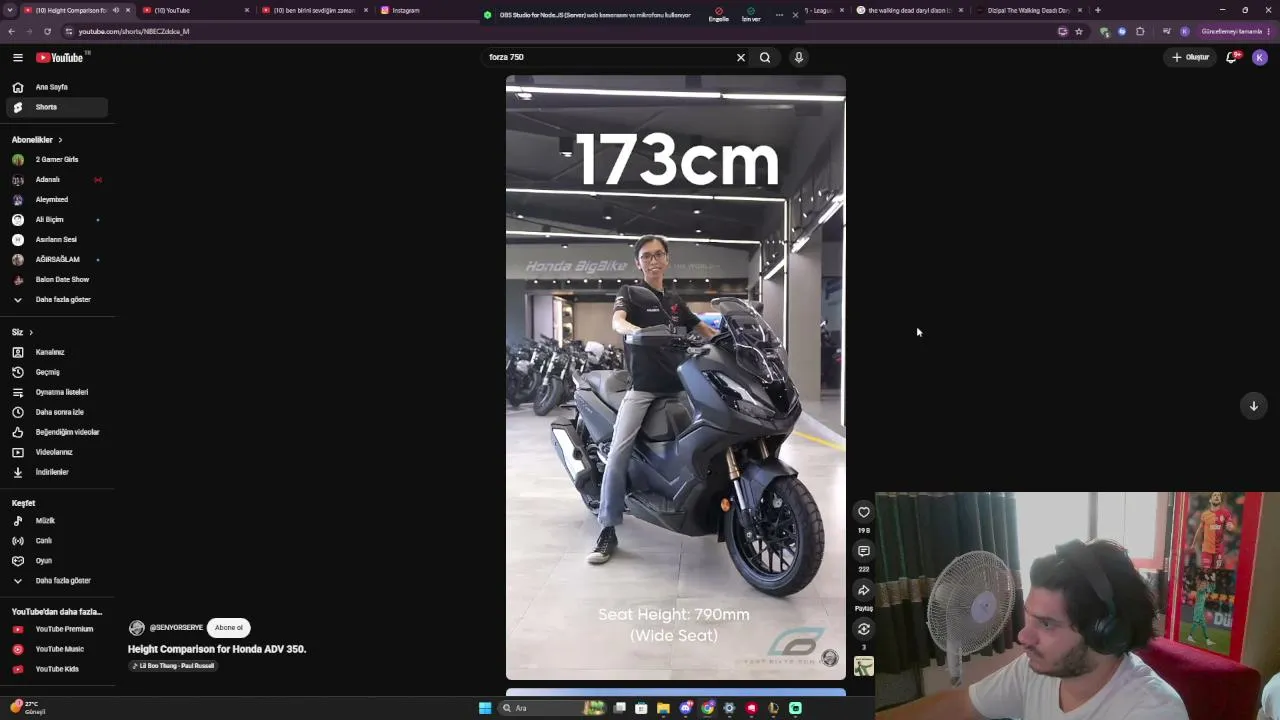The height and width of the screenshot is (720, 1280).
Task: Open the SENYORSERYE channel avatar
Action: 137,628
